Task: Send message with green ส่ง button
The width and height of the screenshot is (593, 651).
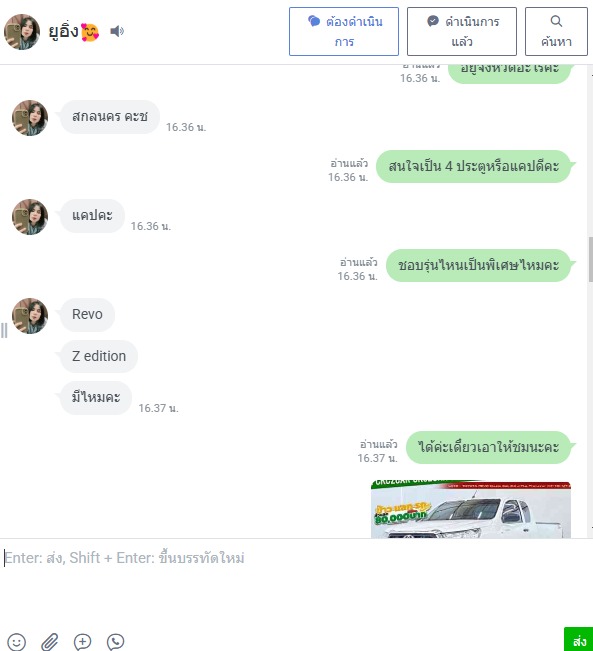Action: (578, 639)
